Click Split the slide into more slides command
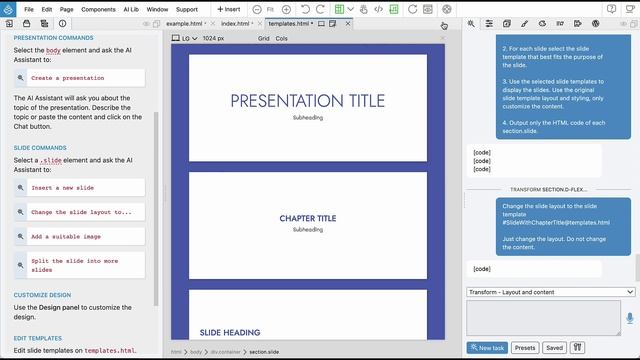Image resolution: width=640 pixels, height=360 pixels. 80,265
